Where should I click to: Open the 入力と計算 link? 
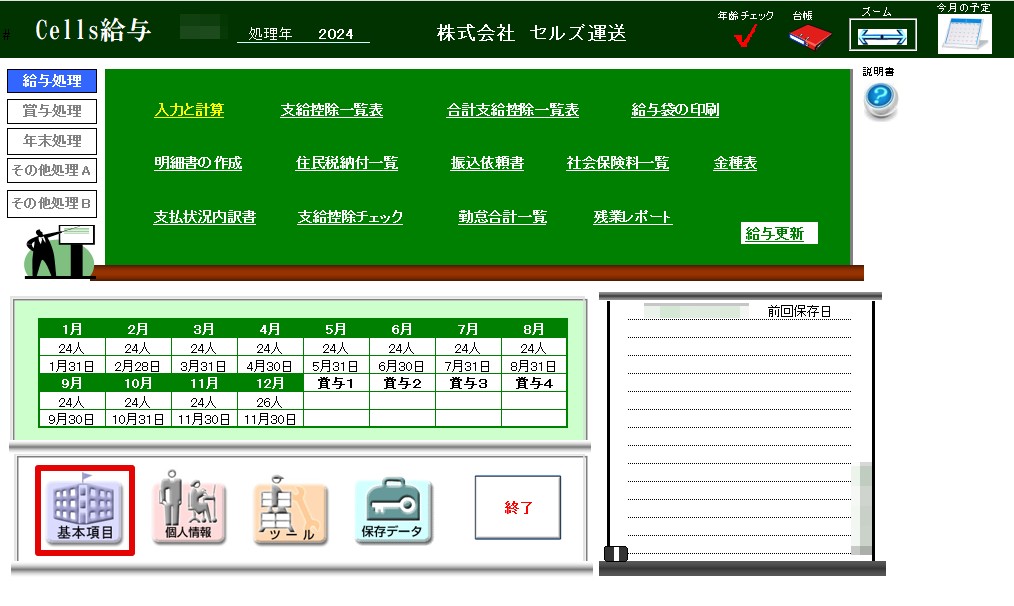pyautogui.click(x=189, y=110)
